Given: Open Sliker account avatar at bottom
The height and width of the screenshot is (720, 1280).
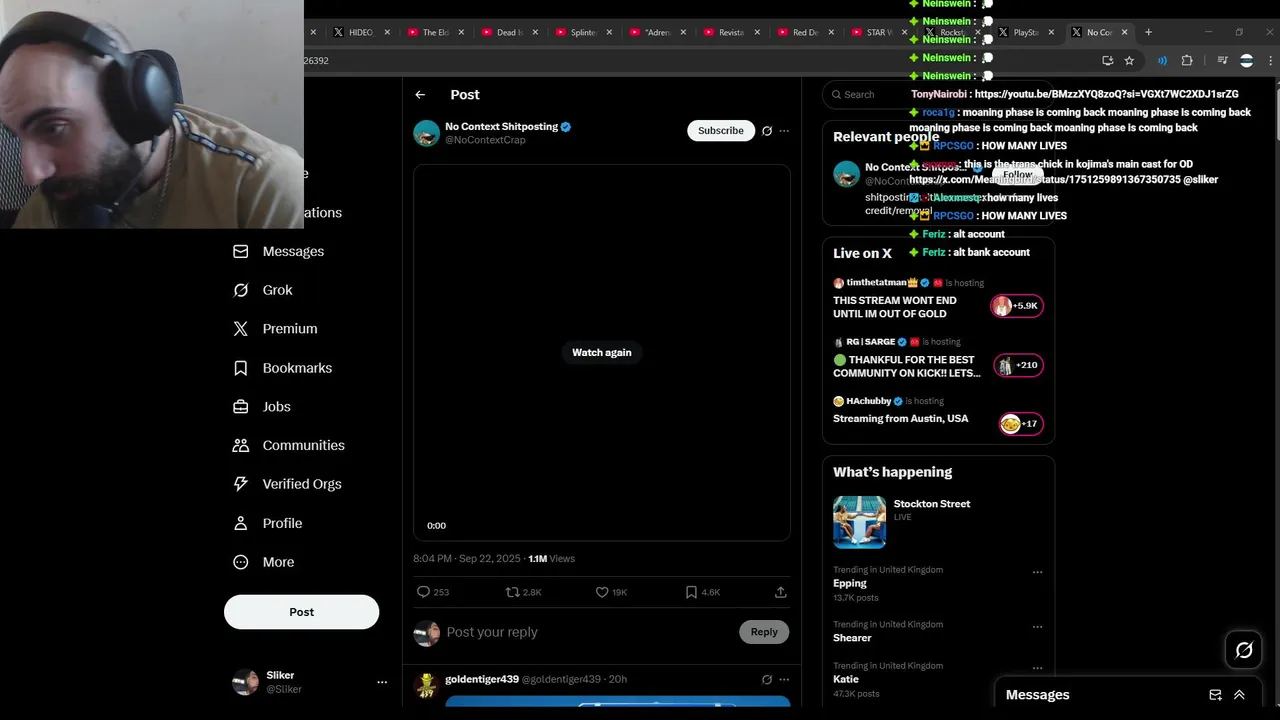Looking at the screenshot, I should click(245, 682).
